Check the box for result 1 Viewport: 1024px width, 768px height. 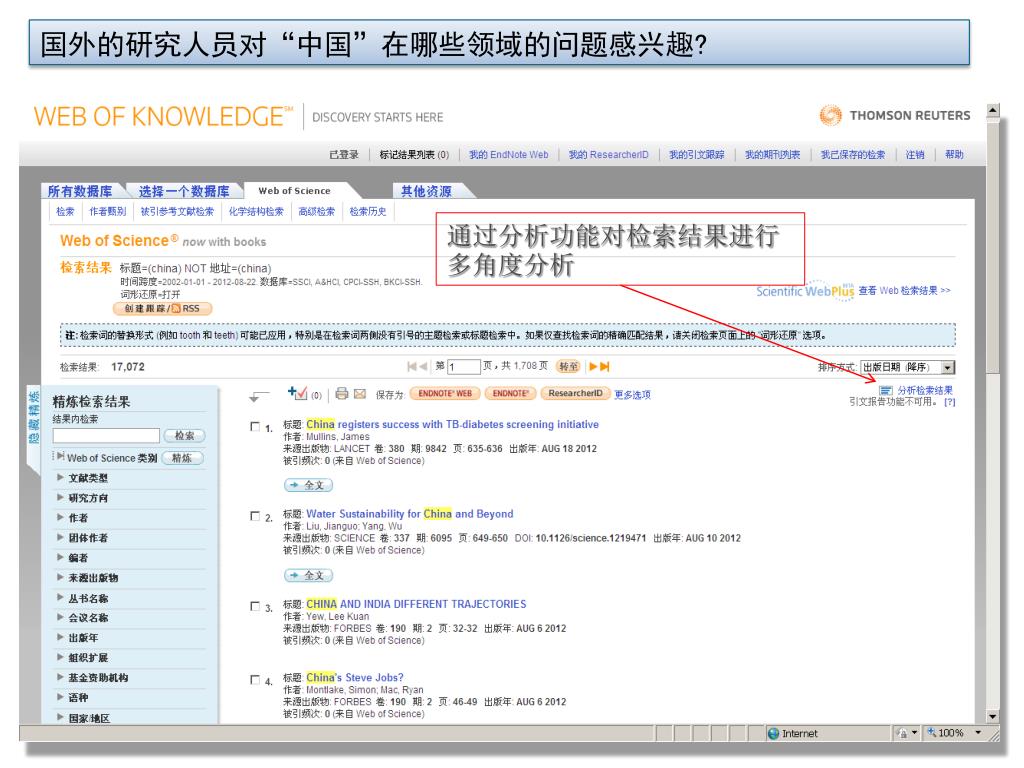(x=255, y=426)
